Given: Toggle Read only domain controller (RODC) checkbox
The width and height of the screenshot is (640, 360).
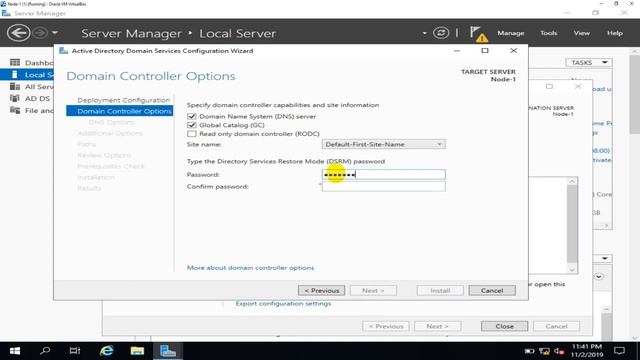Looking at the screenshot, I should click(191, 133).
